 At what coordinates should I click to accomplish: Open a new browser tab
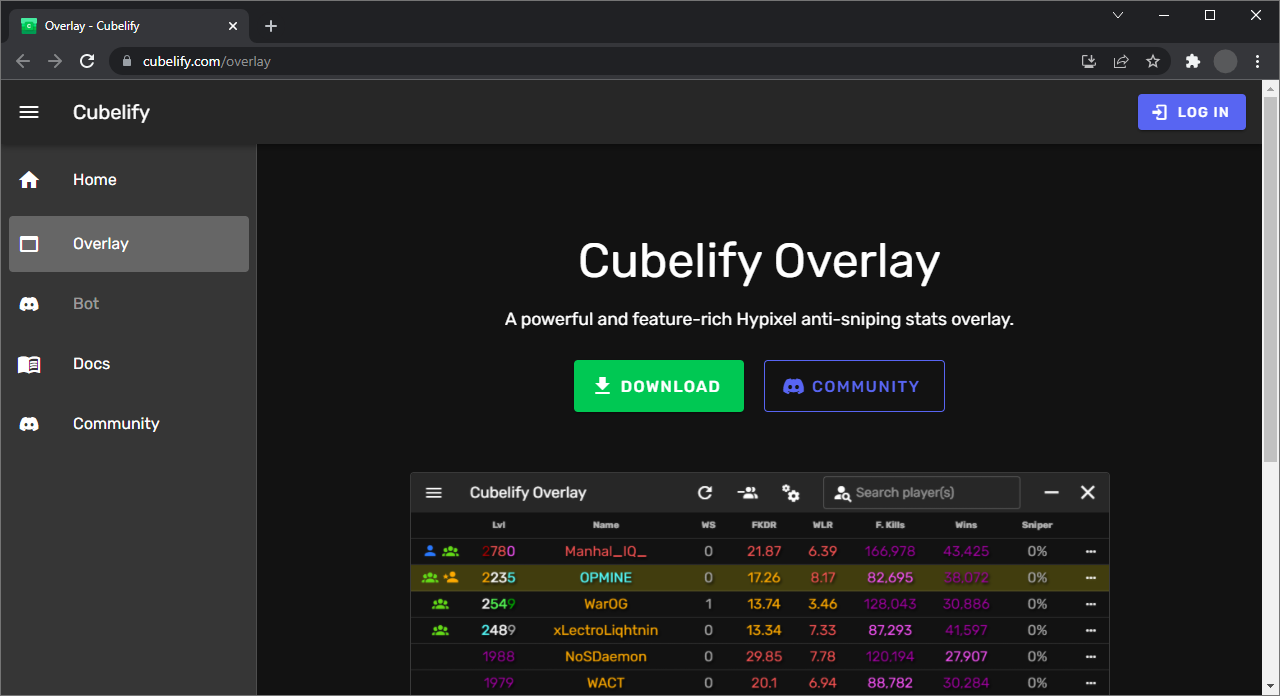click(x=271, y=26)
